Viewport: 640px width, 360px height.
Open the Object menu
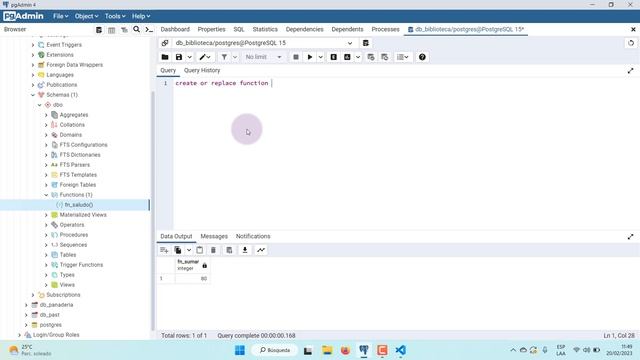[x=86, y=16]
